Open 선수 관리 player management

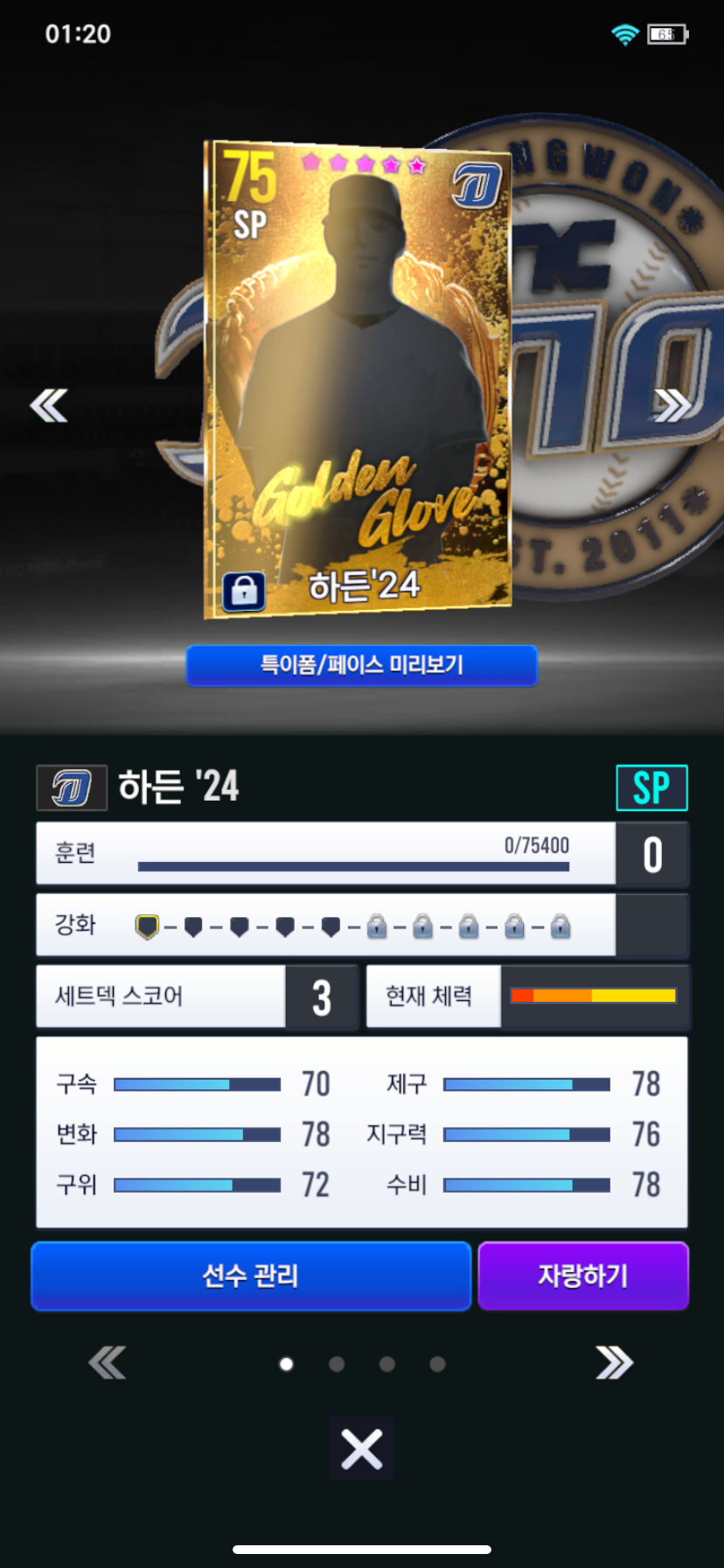click(x=251, y=1276)
